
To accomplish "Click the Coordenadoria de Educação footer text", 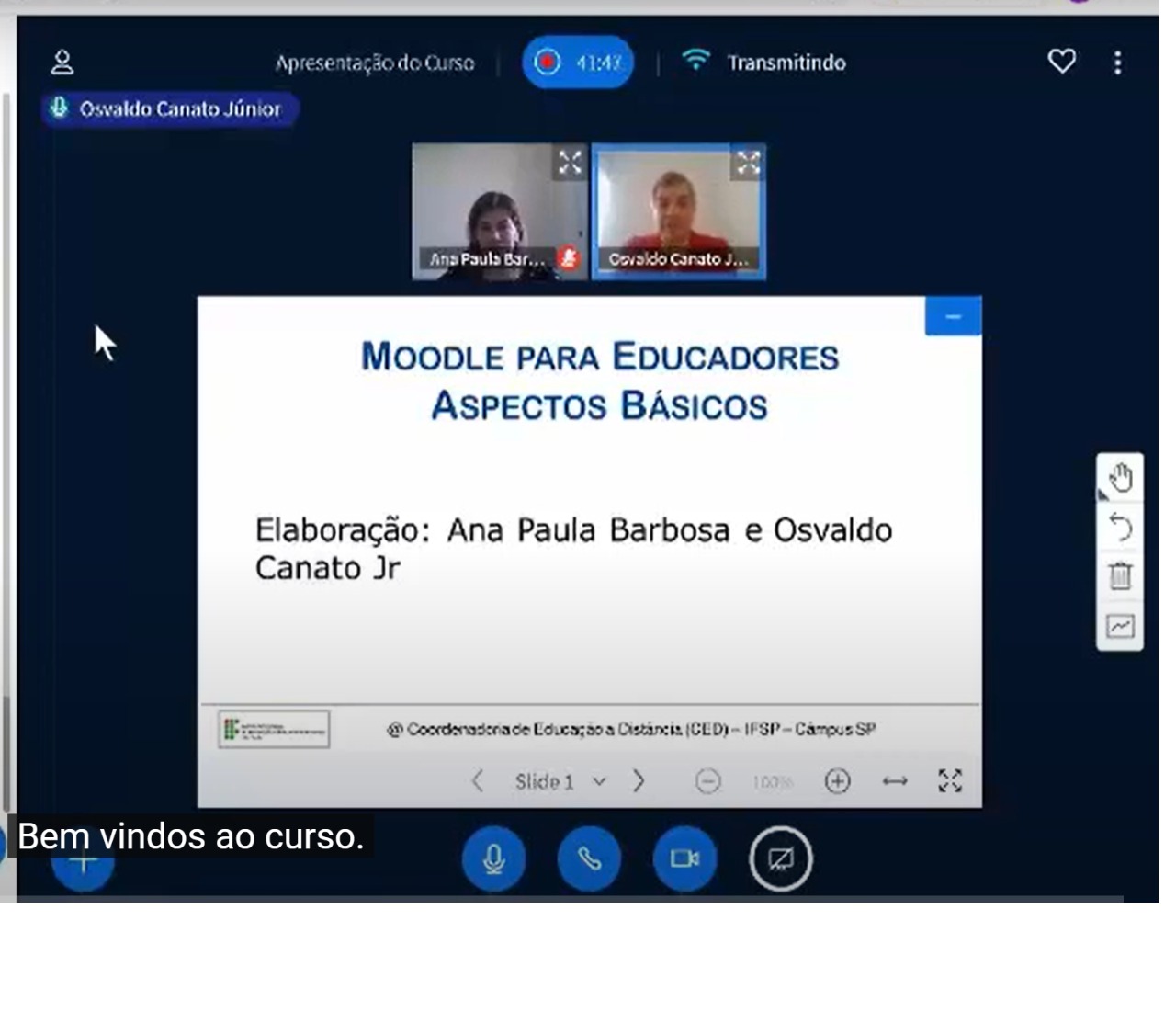I will (x=631, y=729).
